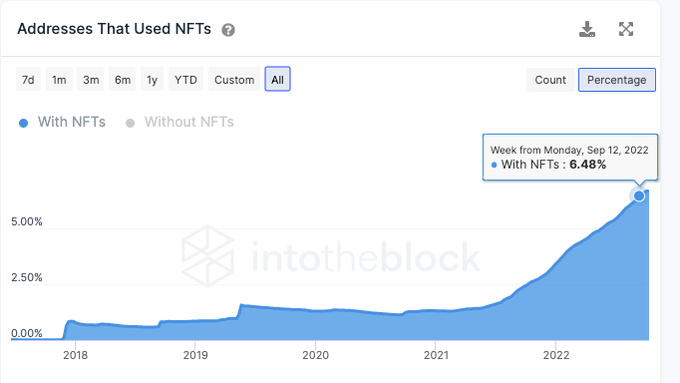Click the blue With NFTs color dot
The width and height of the screenshot is (680, 383).
click(23, 123)
